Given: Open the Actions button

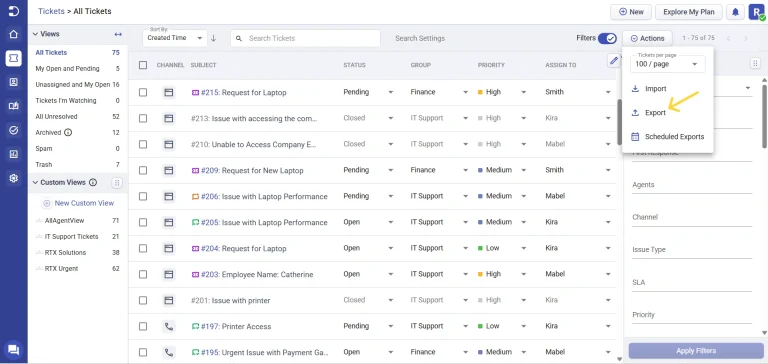Looking at the screenshot, I should tap(648, 38).
